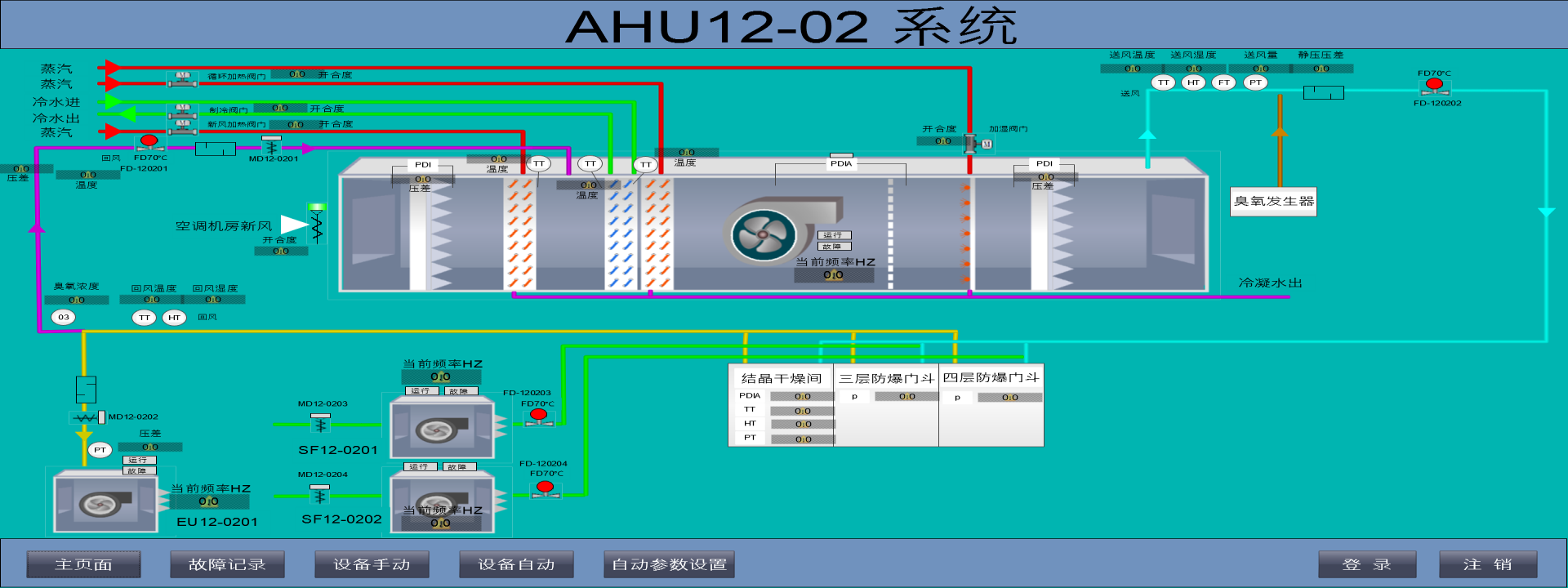Open the ozone generator (臭氧发生器) box

point(1273,201)
